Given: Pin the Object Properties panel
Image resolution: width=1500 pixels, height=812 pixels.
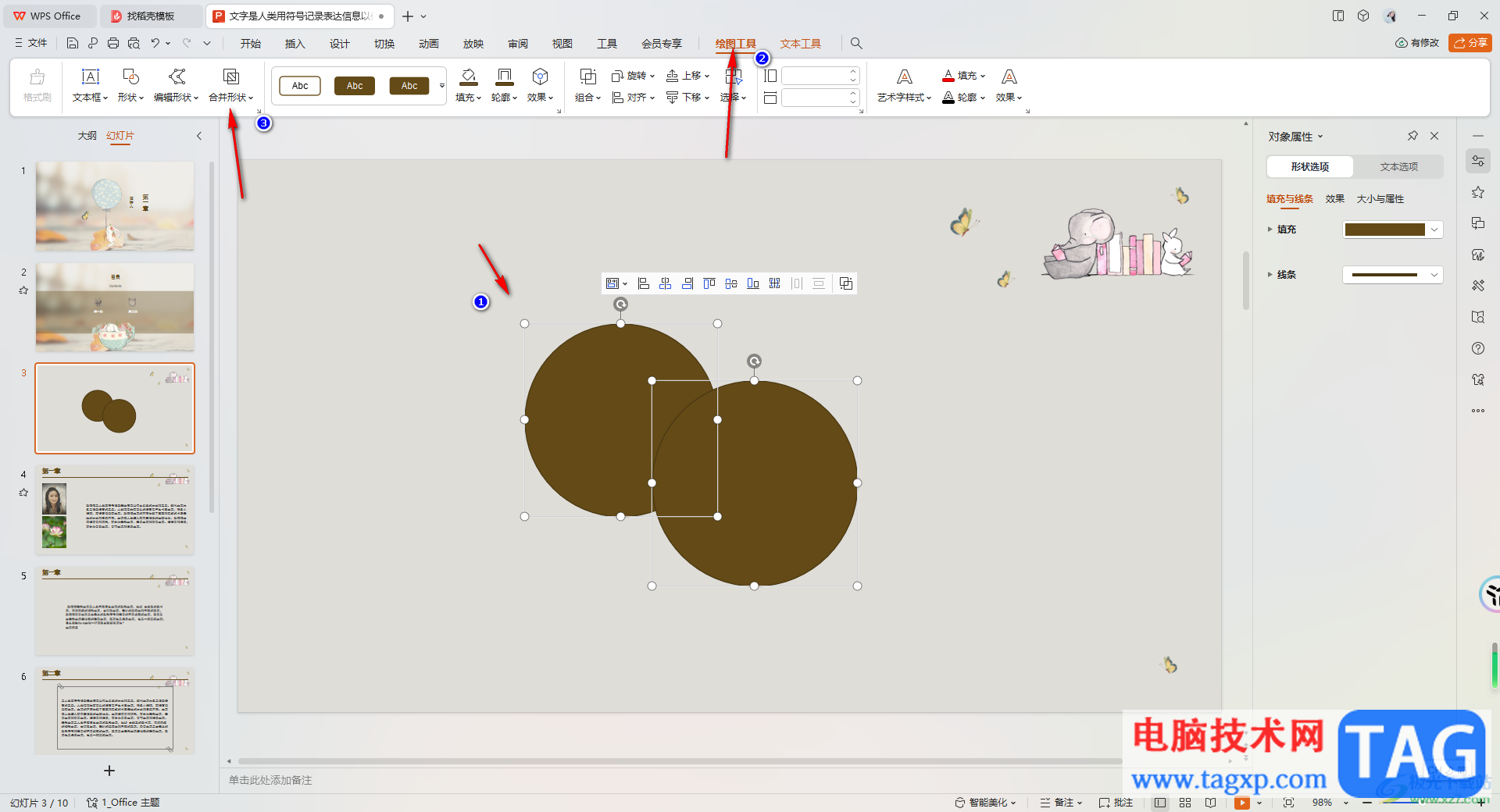Looking at the screenshot, I should tap(1412, 136).
